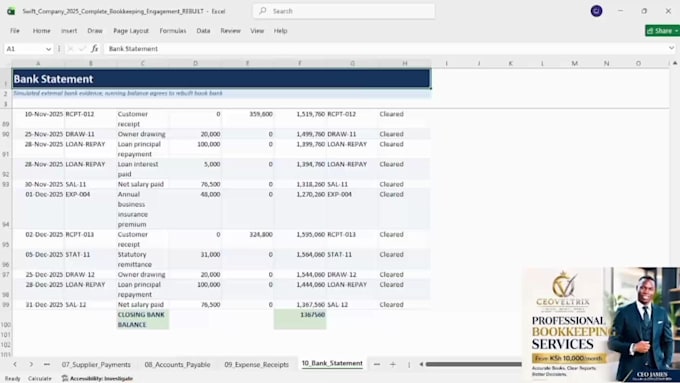Select column H header

click(405, 63)
